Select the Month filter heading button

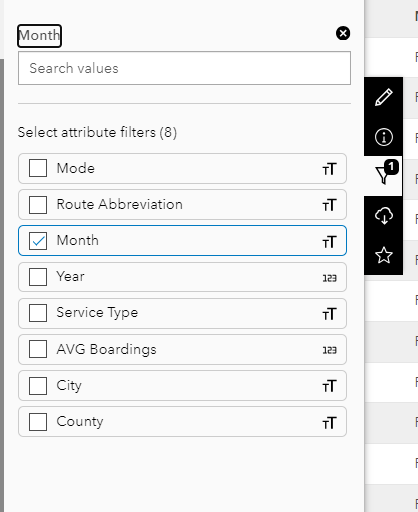pos(39,36)
